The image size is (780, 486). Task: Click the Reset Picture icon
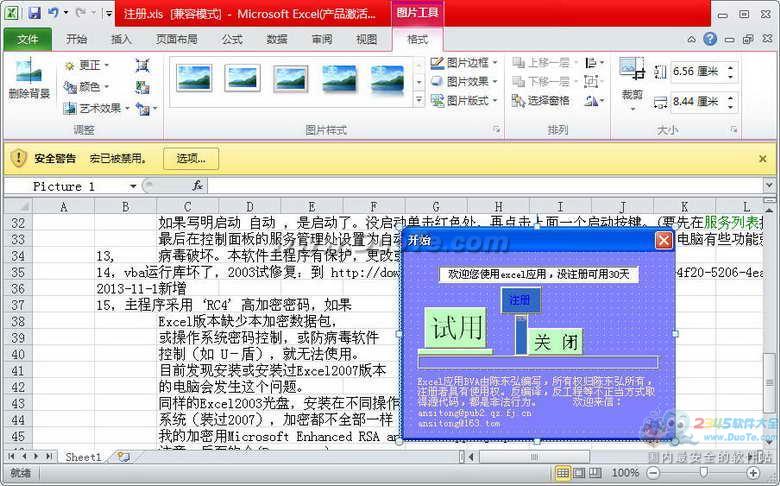coord(144,108)
